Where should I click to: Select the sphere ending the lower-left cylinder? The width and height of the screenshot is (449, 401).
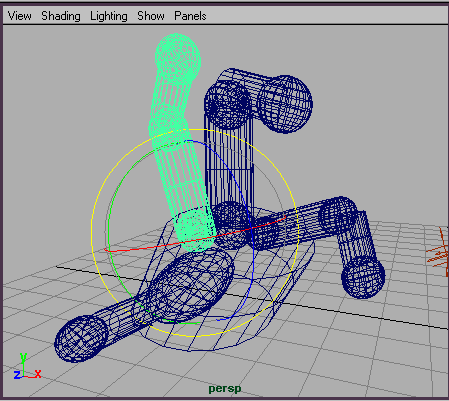pyautogui.click(x=81, y=339)
